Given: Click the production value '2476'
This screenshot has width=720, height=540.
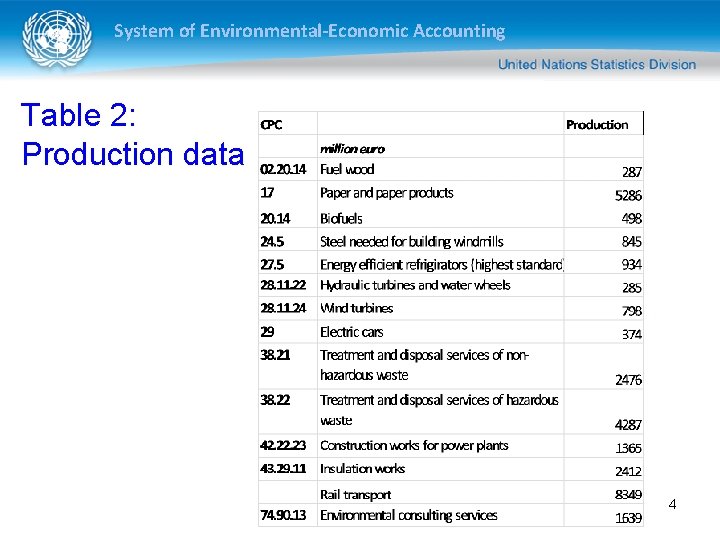Looking at the screenshot, I should point(628,380).
